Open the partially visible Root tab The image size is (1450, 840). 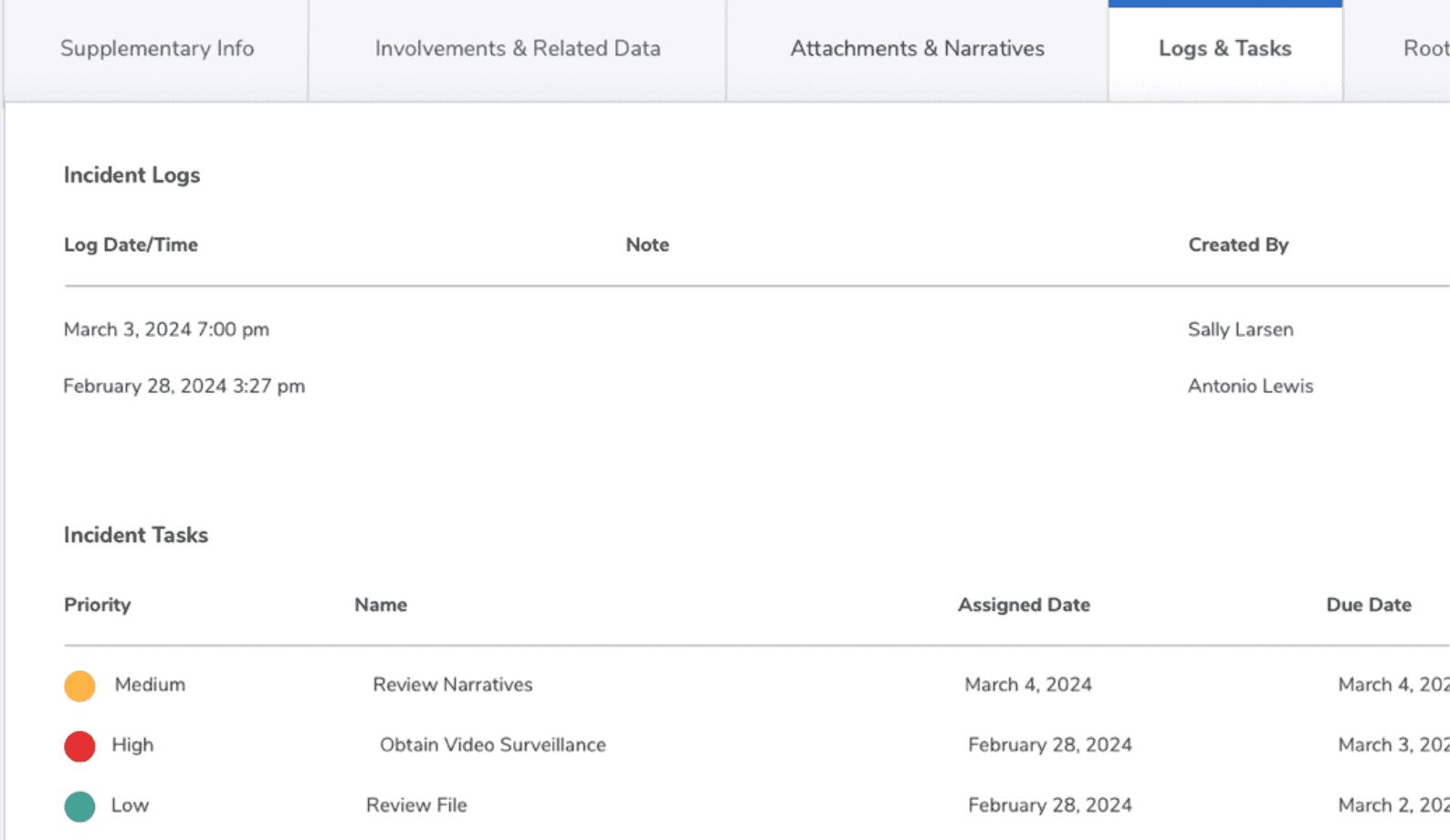click(x=1424, y=49)
